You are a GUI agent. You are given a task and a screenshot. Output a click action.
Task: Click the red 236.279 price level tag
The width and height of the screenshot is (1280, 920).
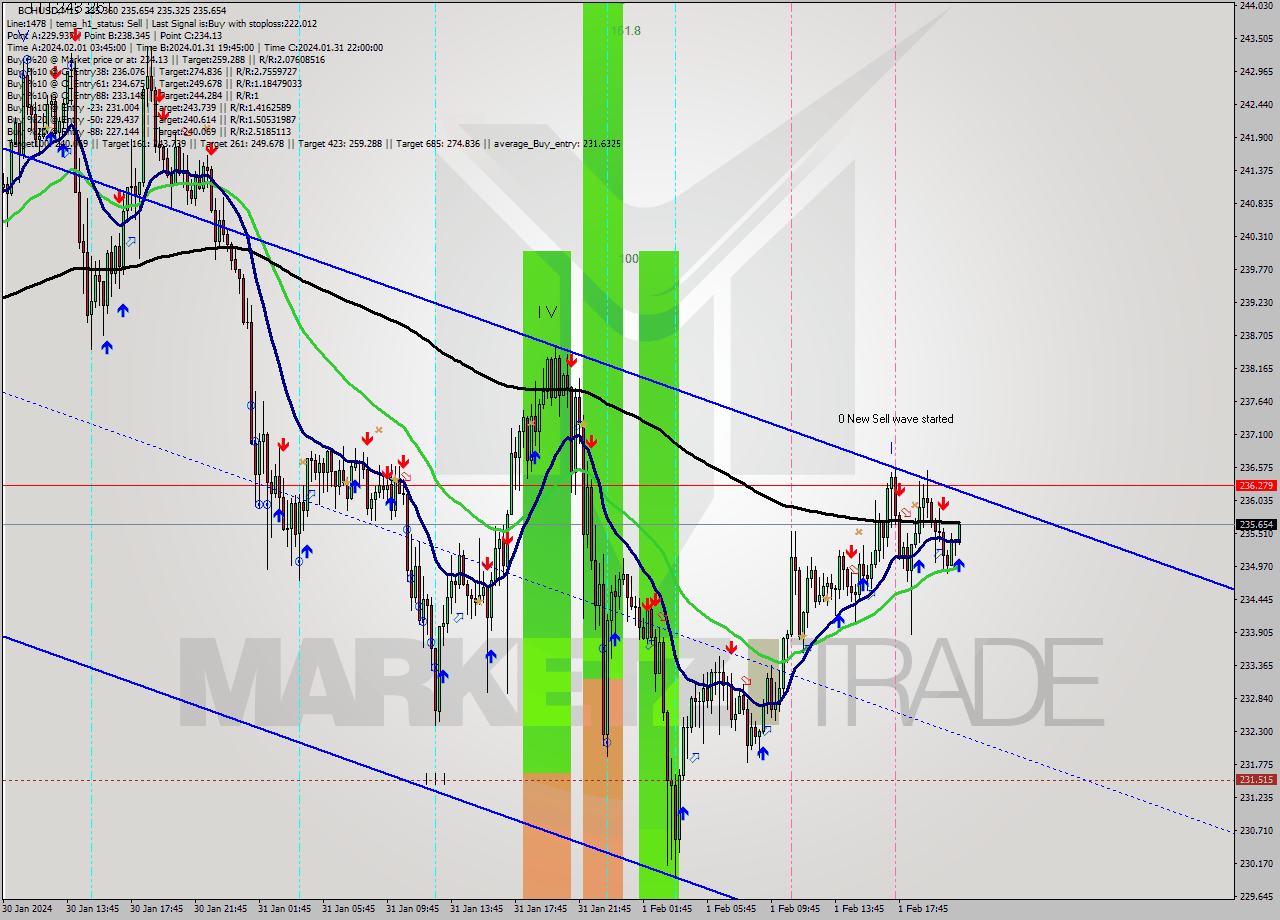click(1255, 486)
